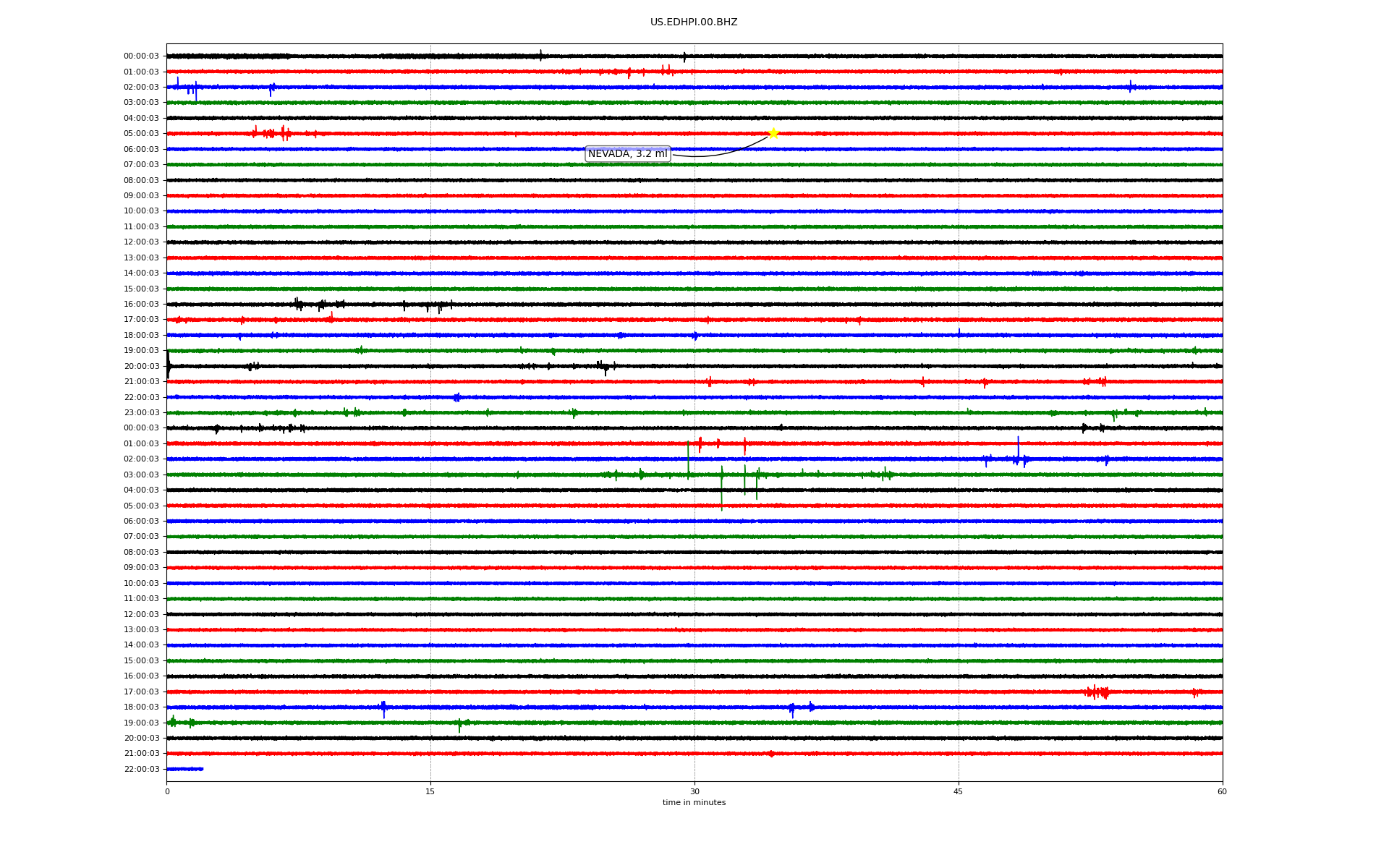Click the yellow star event marker
This screenshot has width=1389, height=868.
coord(773,133)
